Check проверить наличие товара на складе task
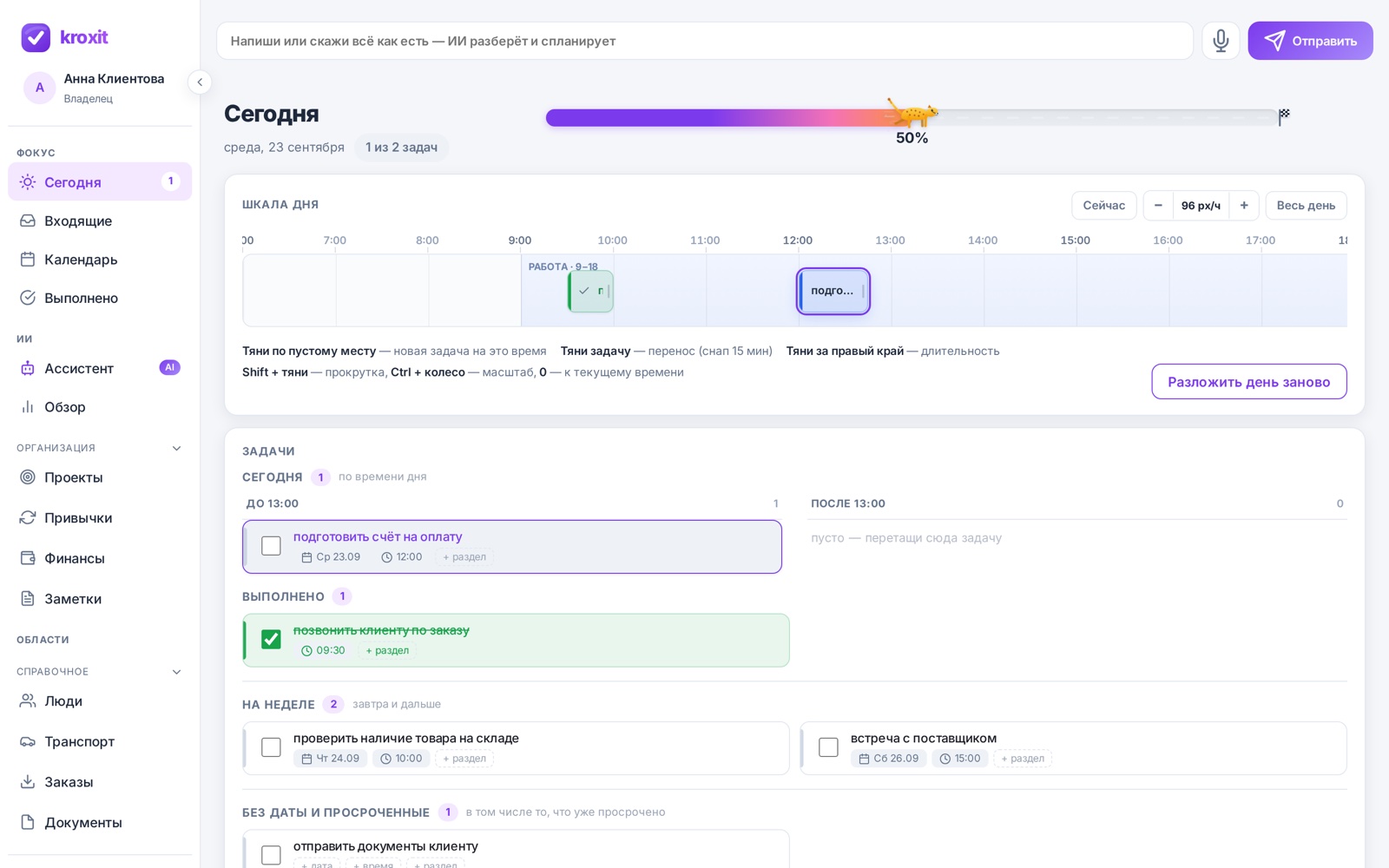 tap(271, 747)
